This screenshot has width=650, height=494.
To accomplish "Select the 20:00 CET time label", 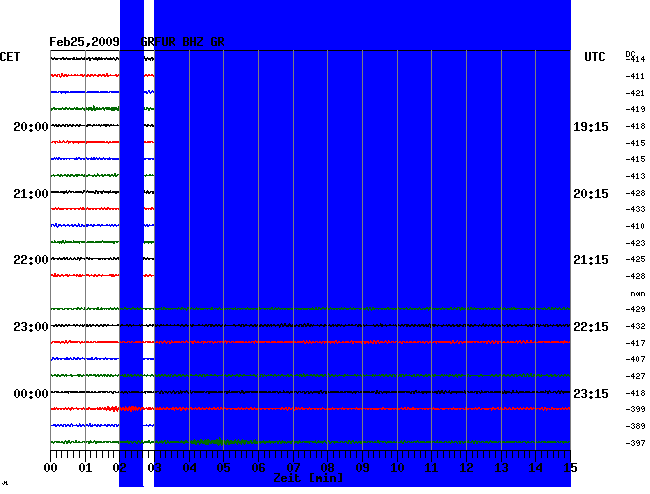I will pos(31,126).
